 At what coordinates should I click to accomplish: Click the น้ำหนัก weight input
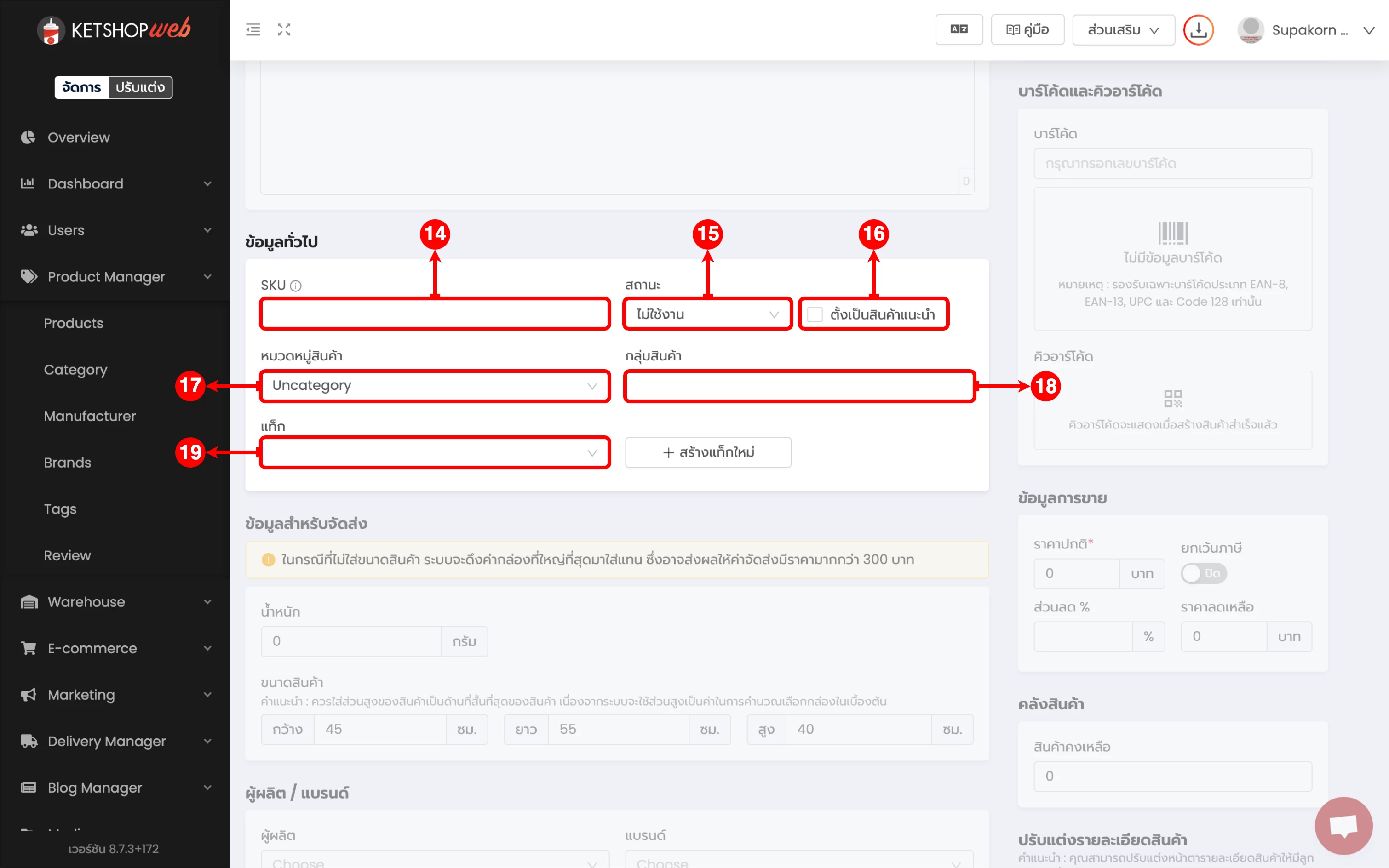(351, 641)
